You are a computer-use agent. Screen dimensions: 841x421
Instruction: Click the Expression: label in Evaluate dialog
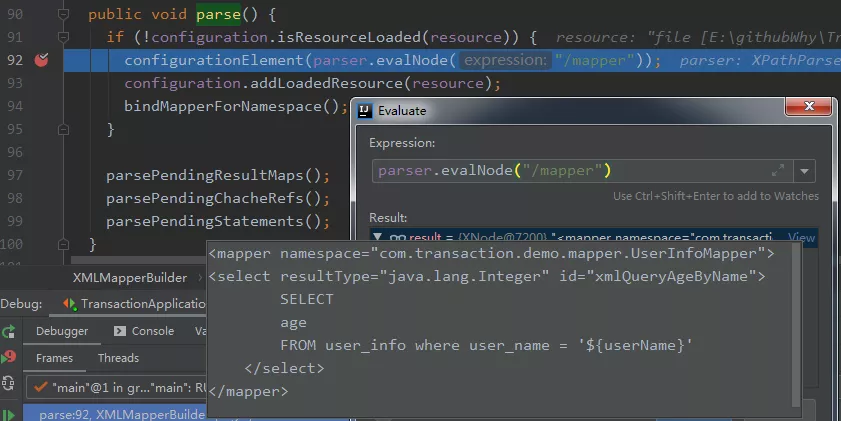coord(402,143)
